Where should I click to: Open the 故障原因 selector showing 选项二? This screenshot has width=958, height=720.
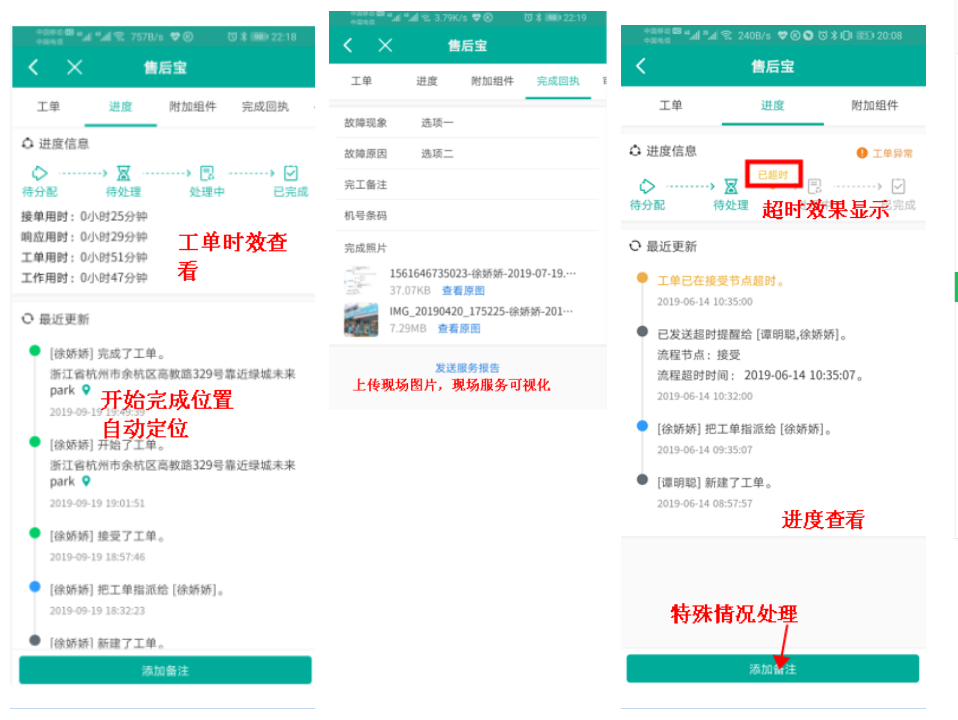437,154
